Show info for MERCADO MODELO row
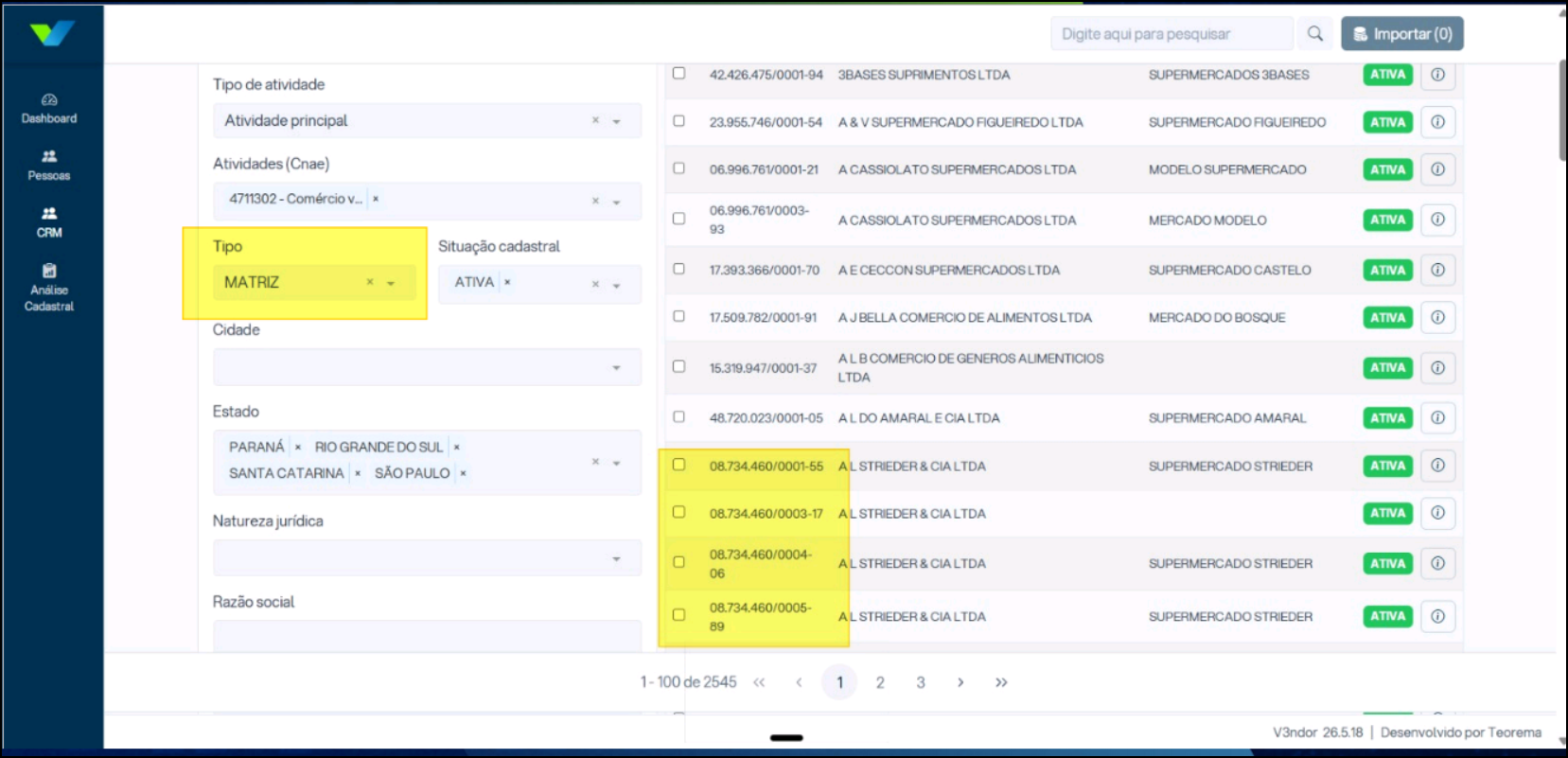This screenshot has width=1568, height=758. coord(1437,220)
